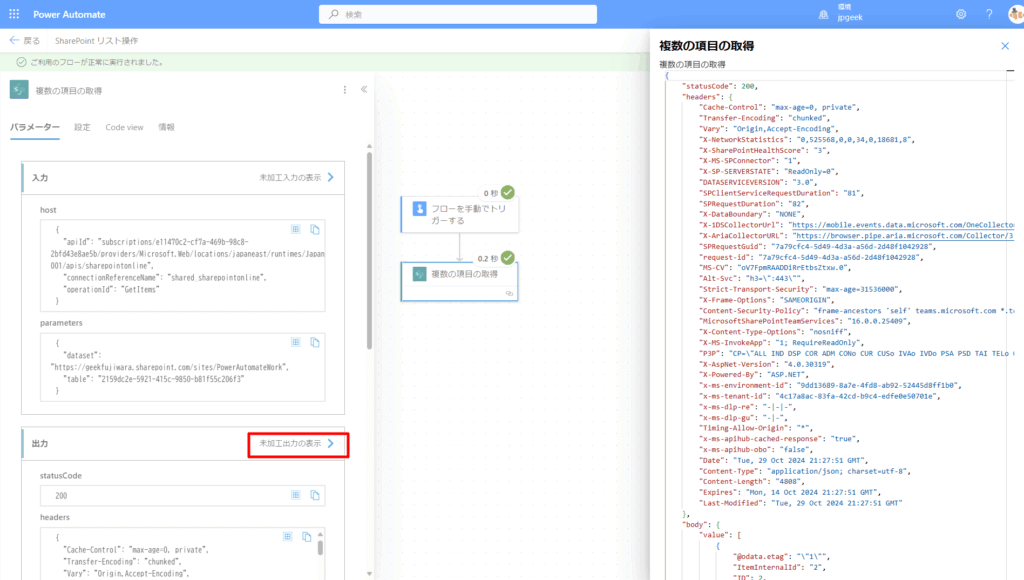Copy the statusCode value
The height and width of the screenshot is (580, 1024).
click(x=315, y=495)
